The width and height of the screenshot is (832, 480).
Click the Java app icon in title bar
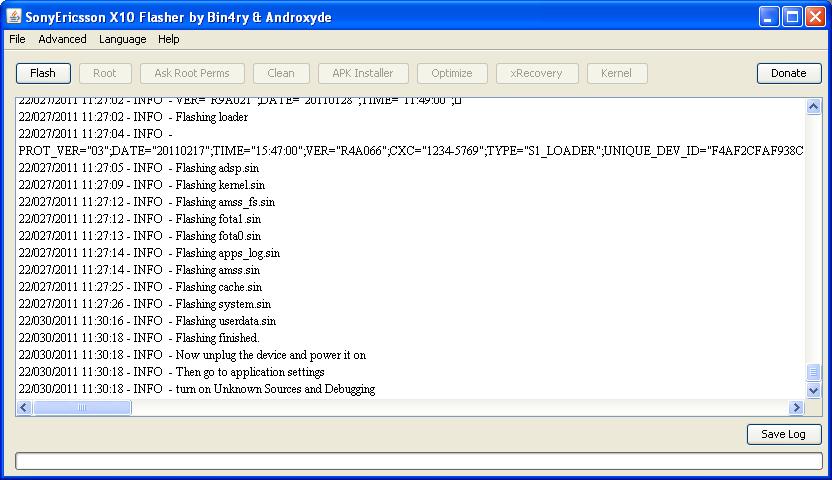14,16
